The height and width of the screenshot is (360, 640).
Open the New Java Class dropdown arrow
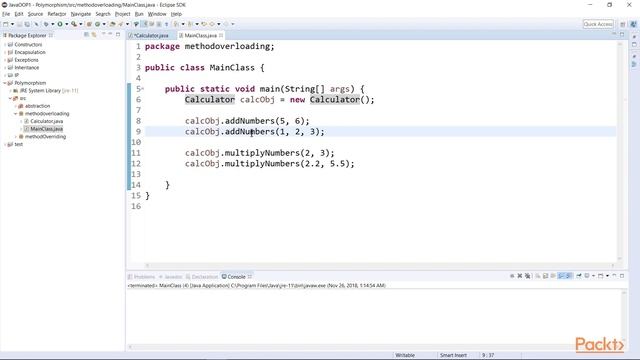[x=104, y=24]
